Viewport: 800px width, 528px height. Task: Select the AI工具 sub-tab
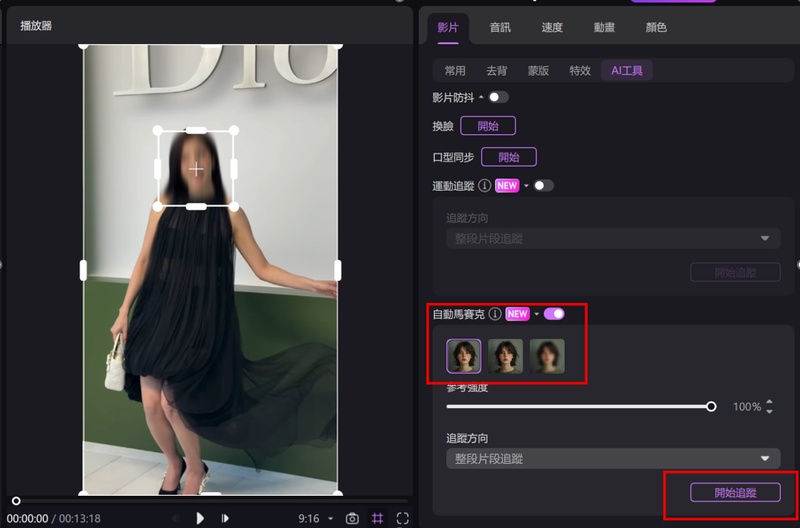(627, 70)
